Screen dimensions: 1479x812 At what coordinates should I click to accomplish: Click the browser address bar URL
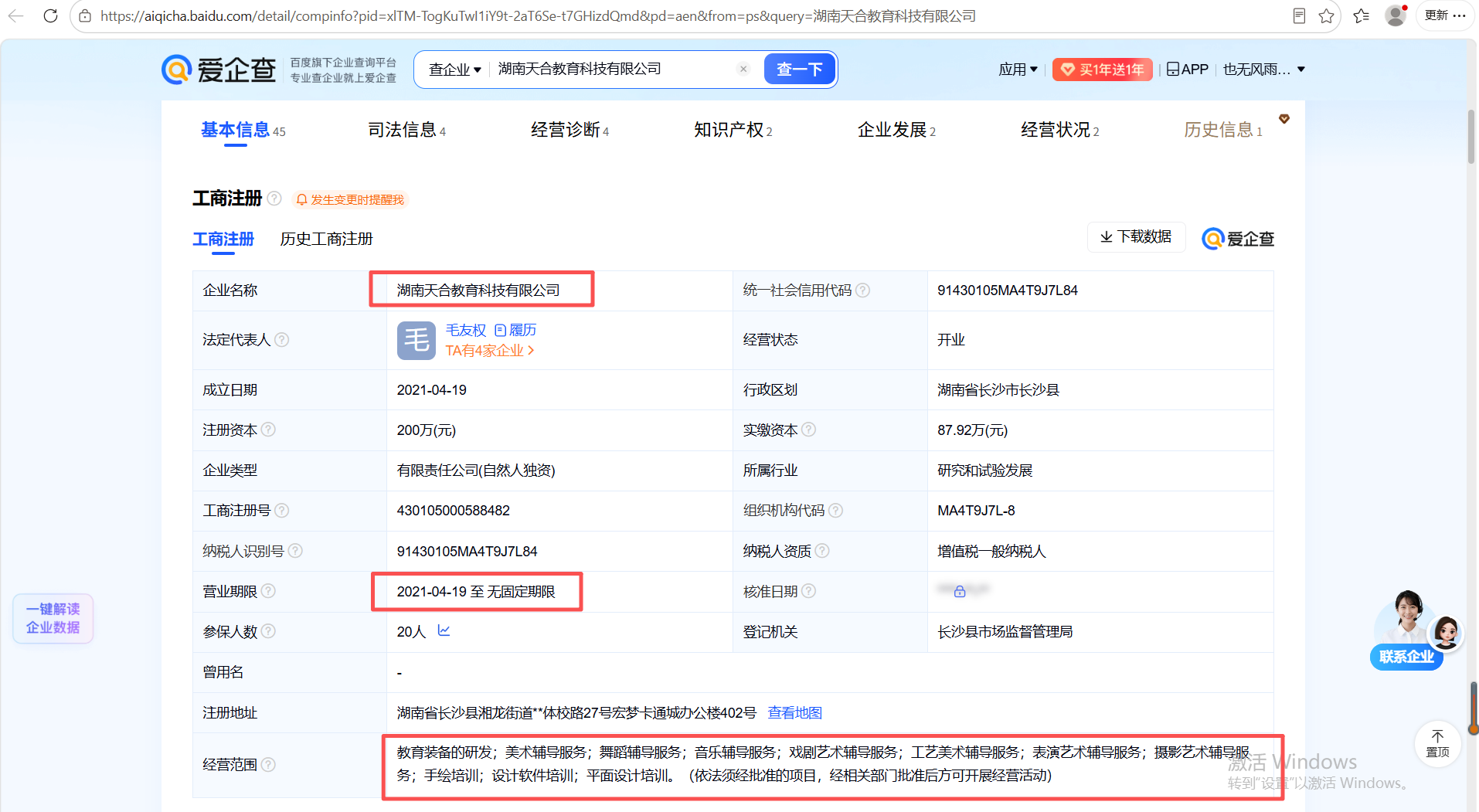point(538,15)
